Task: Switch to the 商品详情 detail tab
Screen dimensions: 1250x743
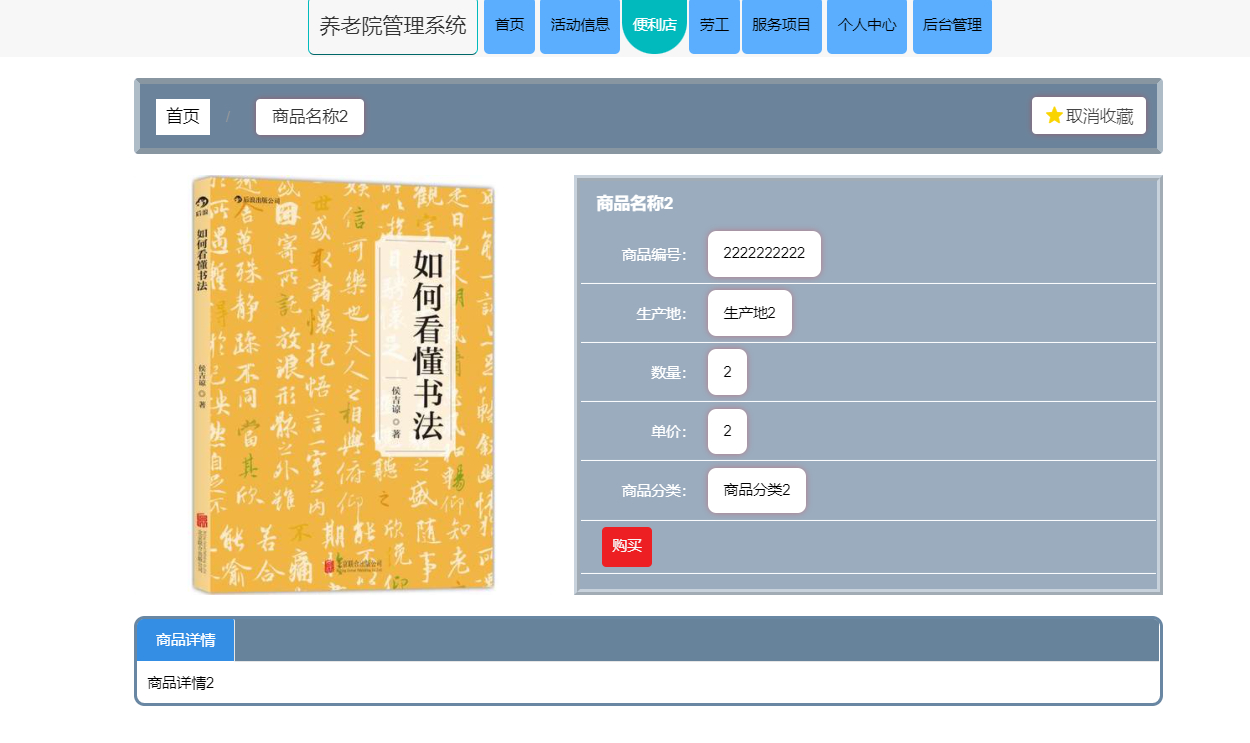Action: 188,639
